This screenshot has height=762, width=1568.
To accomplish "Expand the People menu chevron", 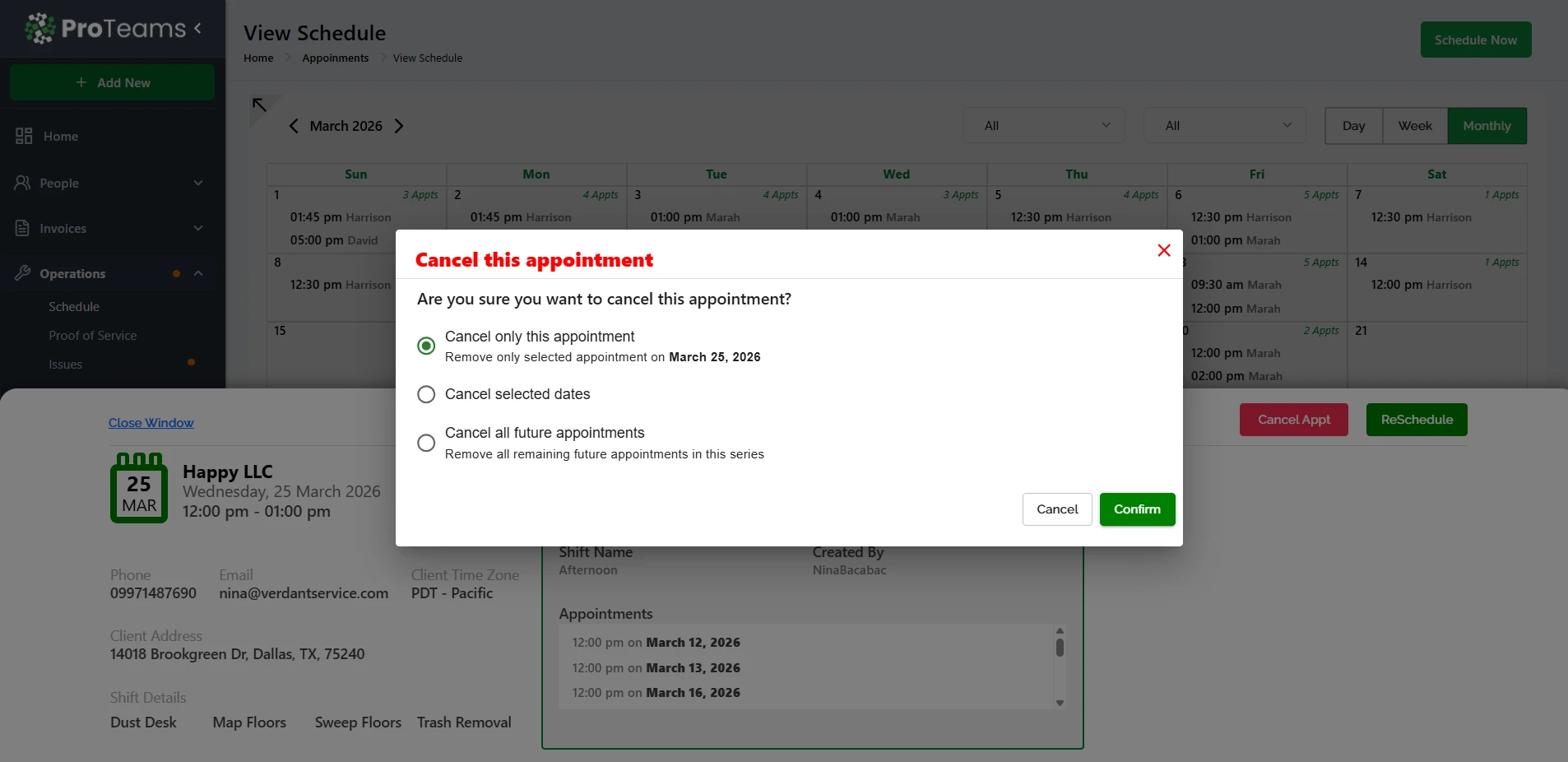I will point(198,183).
